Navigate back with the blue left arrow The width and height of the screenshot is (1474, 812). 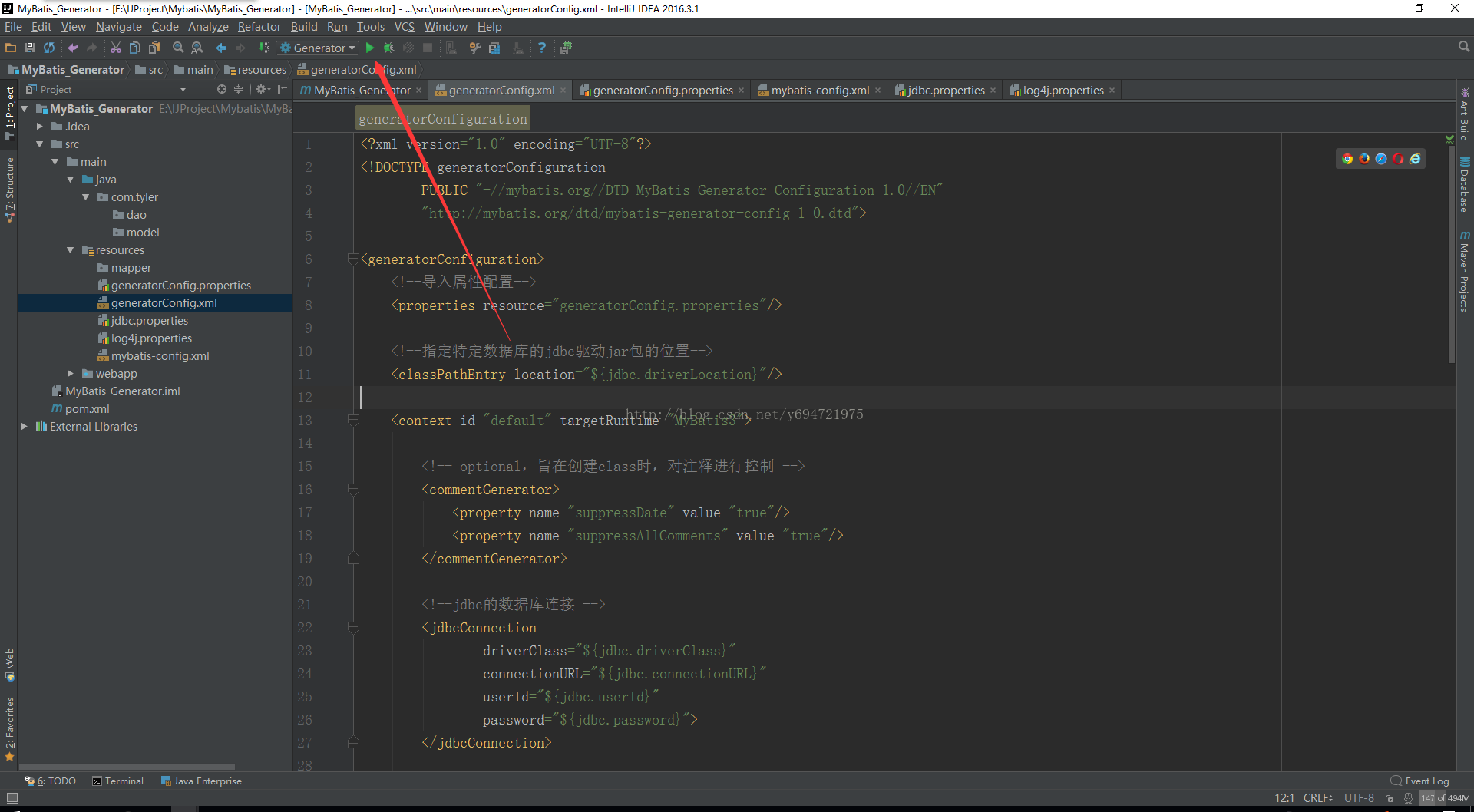pyautogui.click(x=221, y=48)
